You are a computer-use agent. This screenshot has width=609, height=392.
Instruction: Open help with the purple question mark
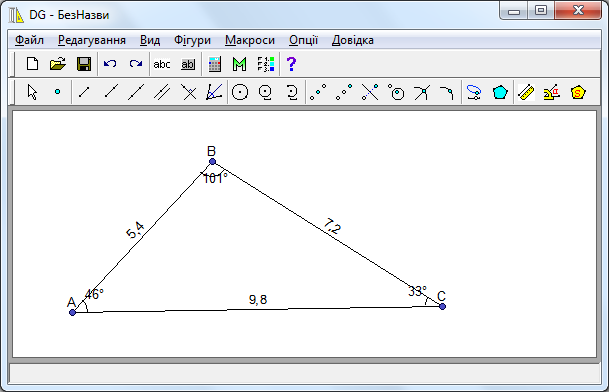[x=291, y=64]
